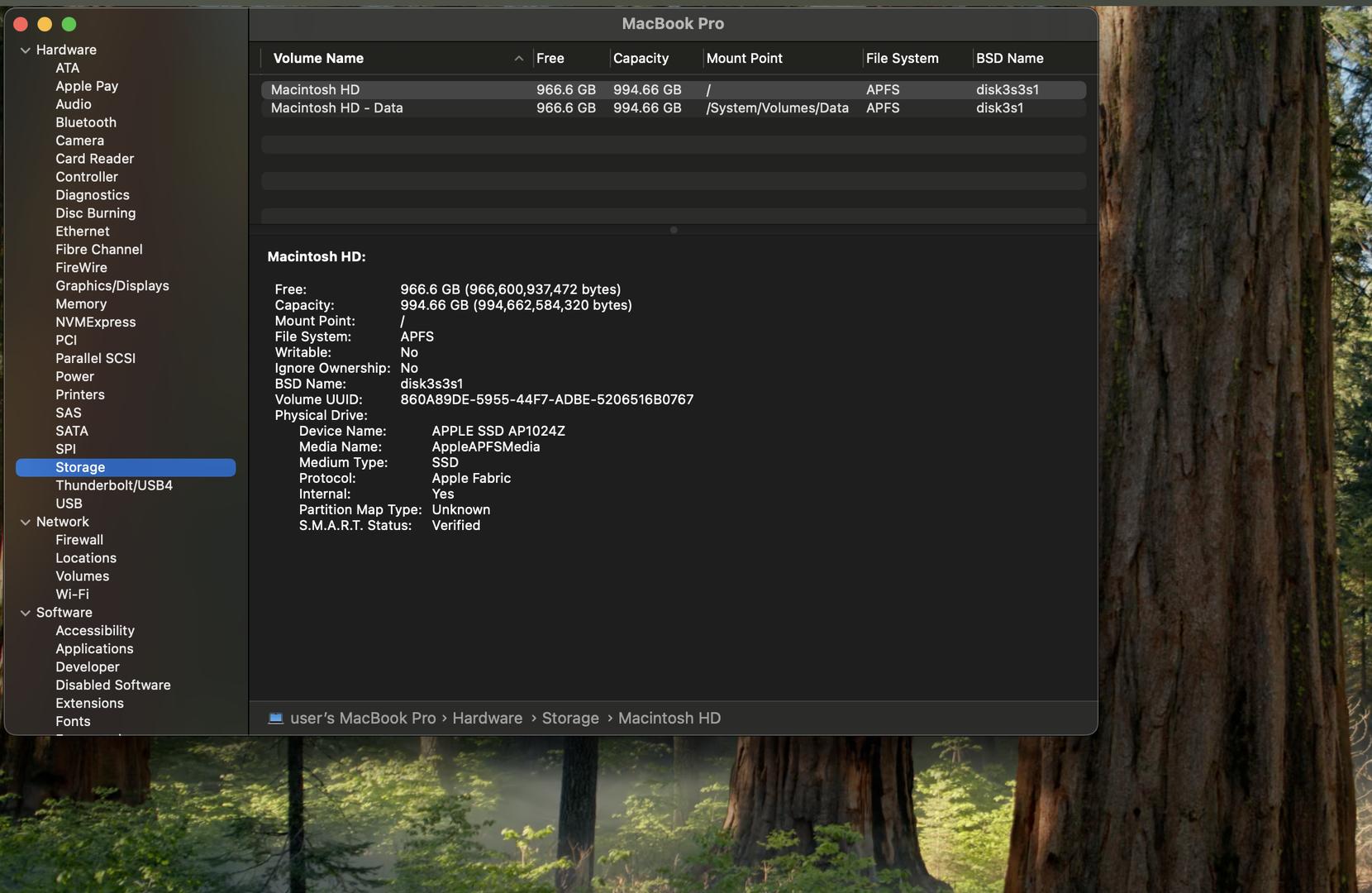
Task: Select FireWire in the sidebar
Action: click(x=81, y=269)
